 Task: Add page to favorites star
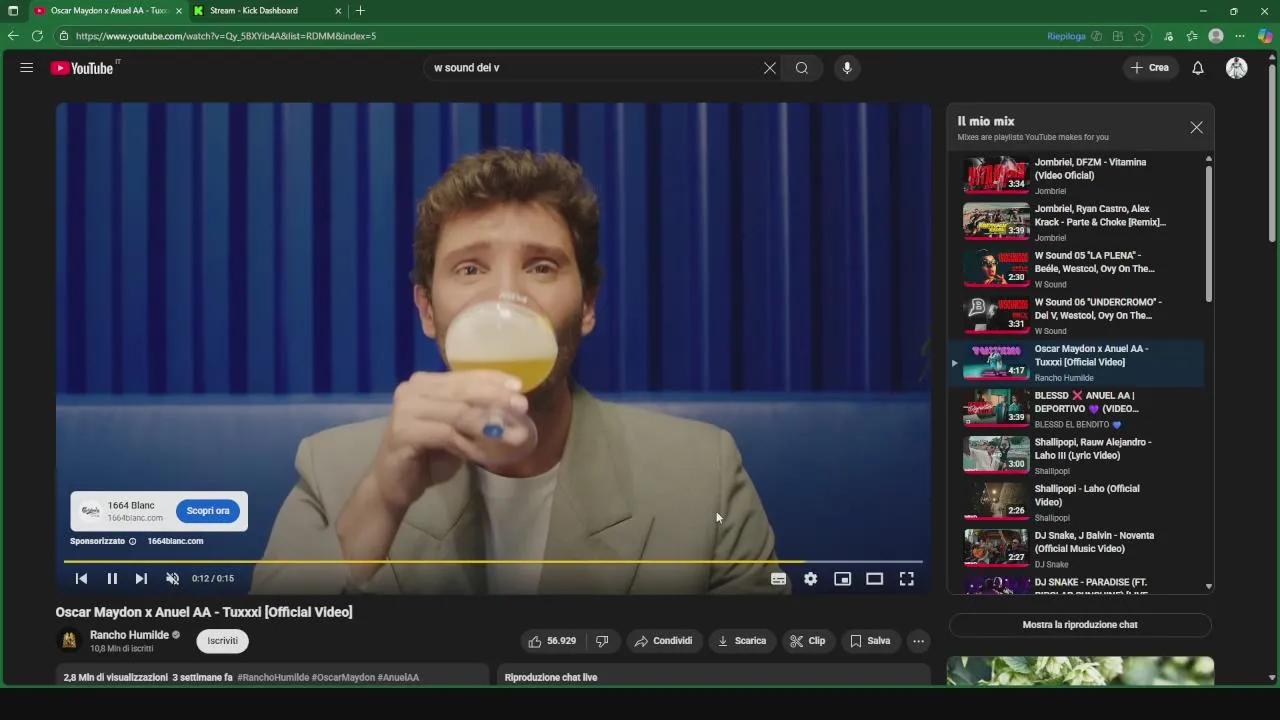coord(1139,36)
